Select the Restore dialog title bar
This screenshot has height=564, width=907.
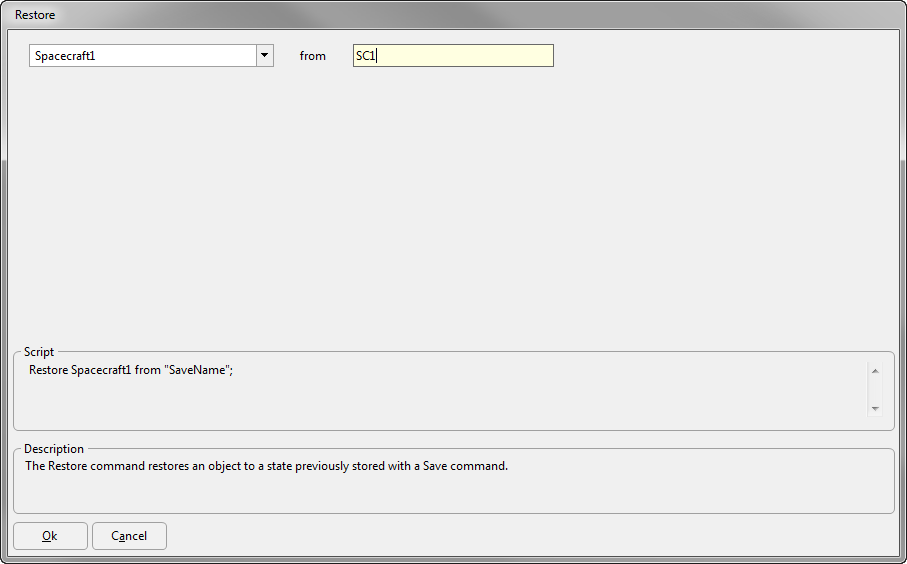(454, 14)
